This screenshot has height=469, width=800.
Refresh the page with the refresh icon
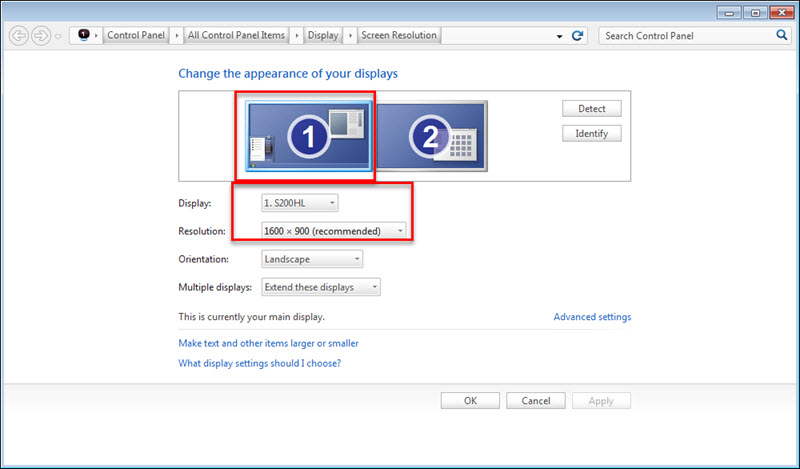pos(577,36)
